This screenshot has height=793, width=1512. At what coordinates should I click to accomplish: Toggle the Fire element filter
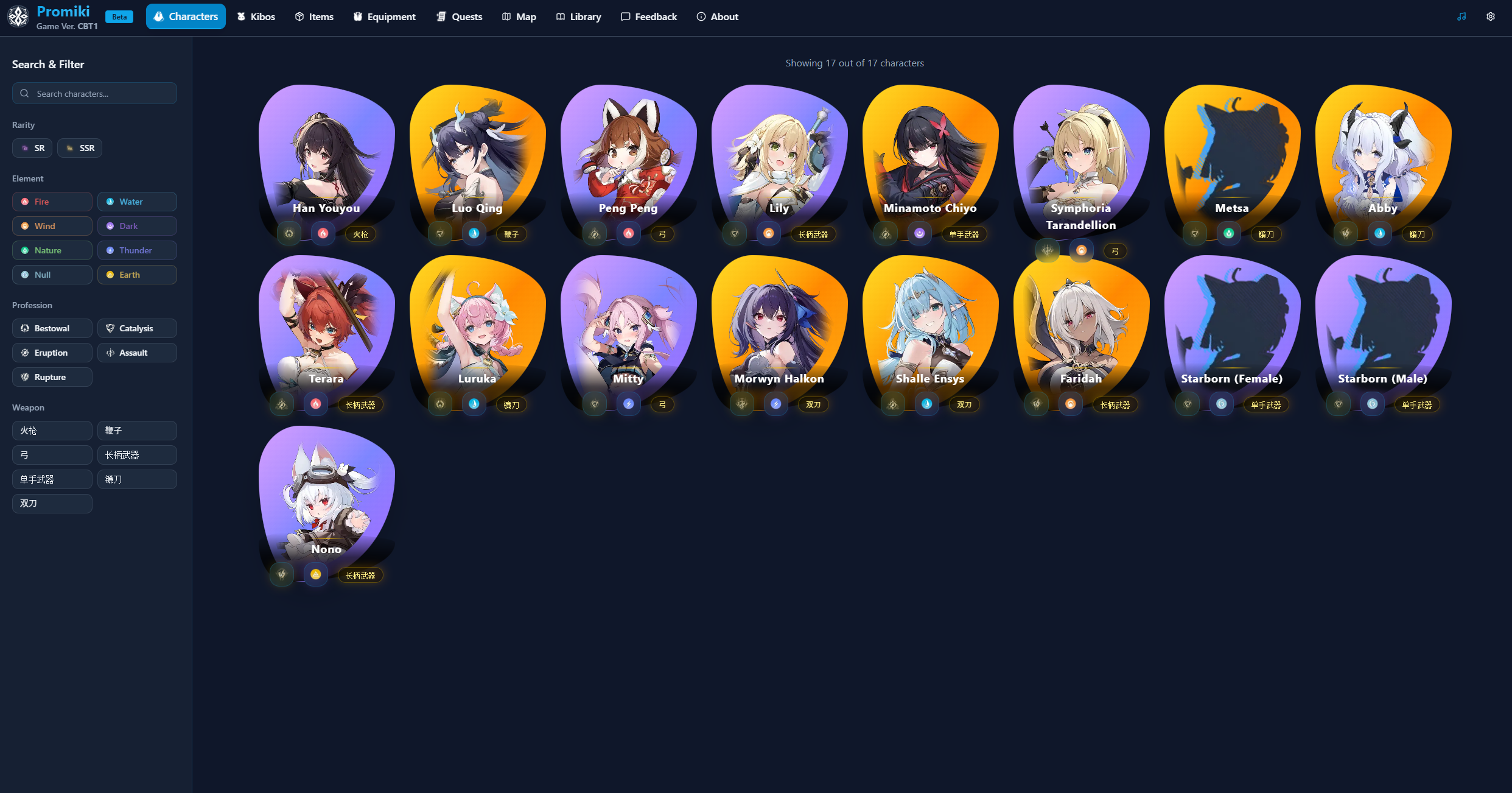[x=52, y=202]
